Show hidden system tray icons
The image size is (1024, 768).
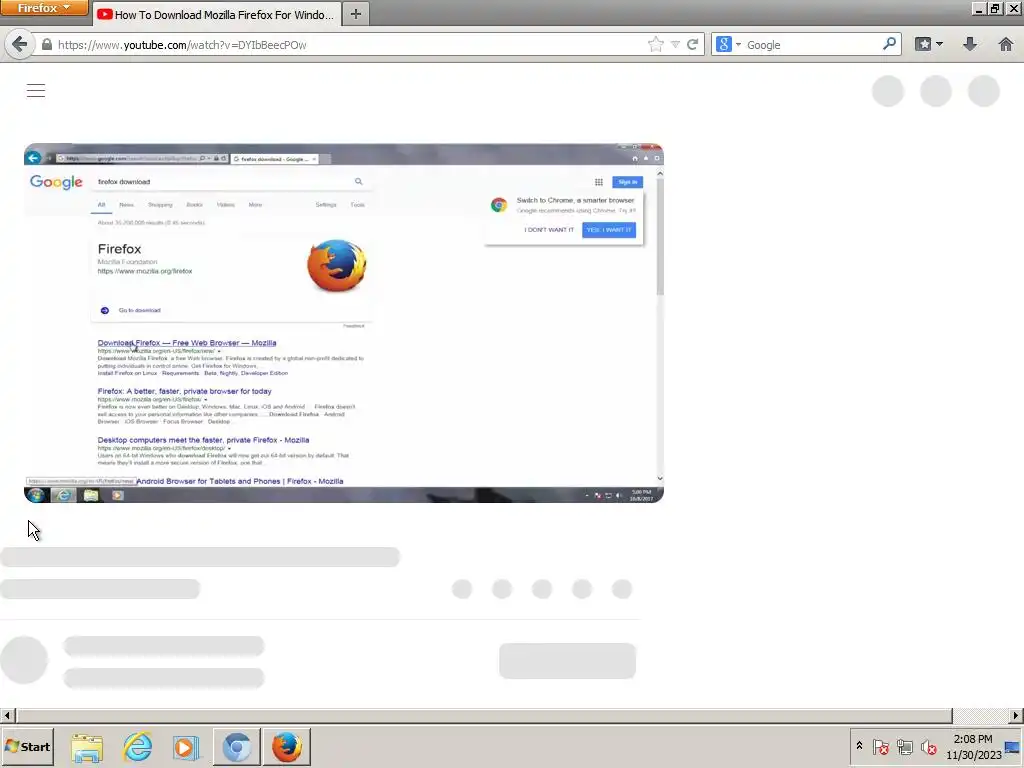pyautogui.click(x=859, y=746)
